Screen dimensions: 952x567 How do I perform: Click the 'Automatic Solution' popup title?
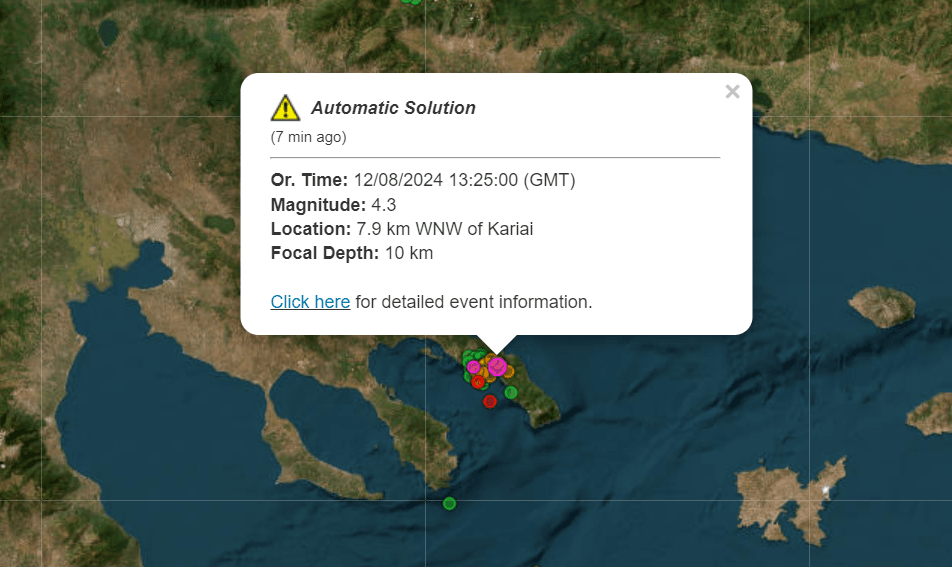pyautogui.click(x=393, y=108)
